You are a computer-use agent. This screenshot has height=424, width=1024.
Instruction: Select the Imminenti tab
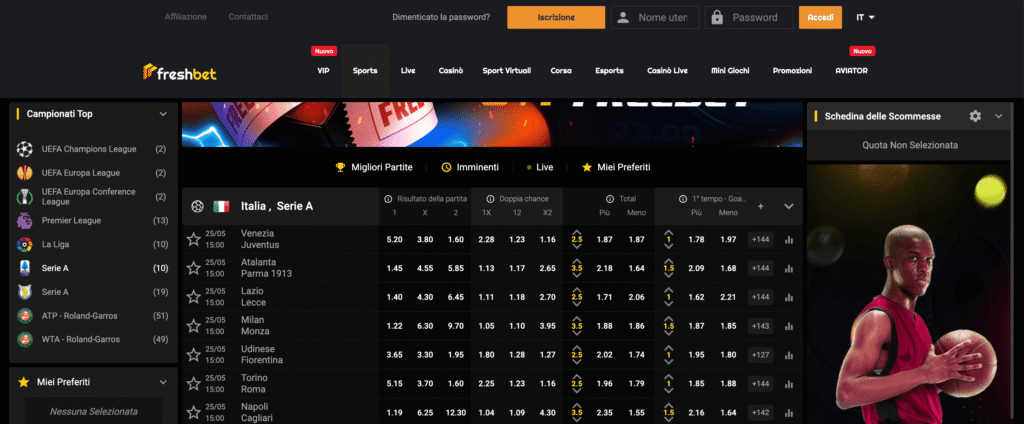pos(470,167)
